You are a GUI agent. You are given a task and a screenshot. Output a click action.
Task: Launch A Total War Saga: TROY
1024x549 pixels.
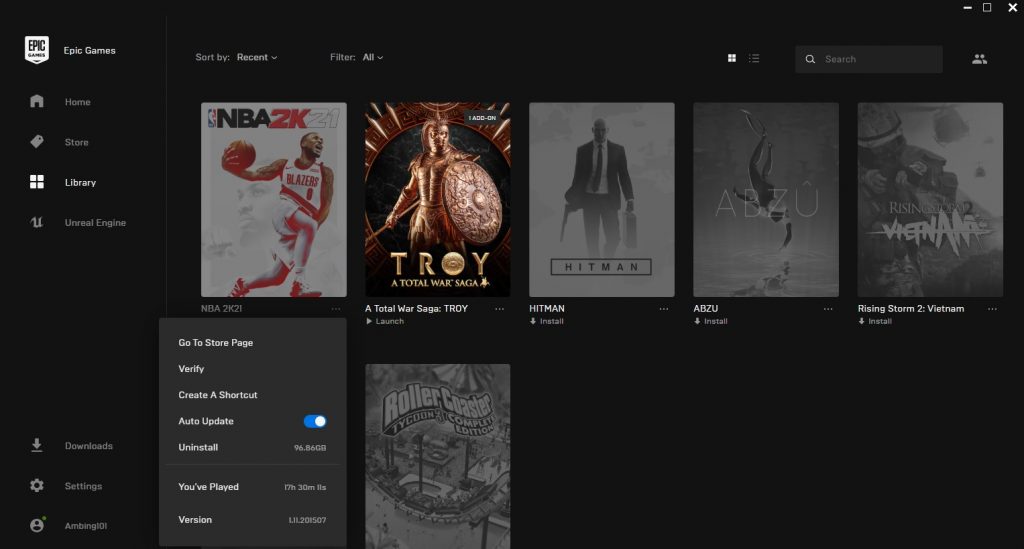coord(385,321)
